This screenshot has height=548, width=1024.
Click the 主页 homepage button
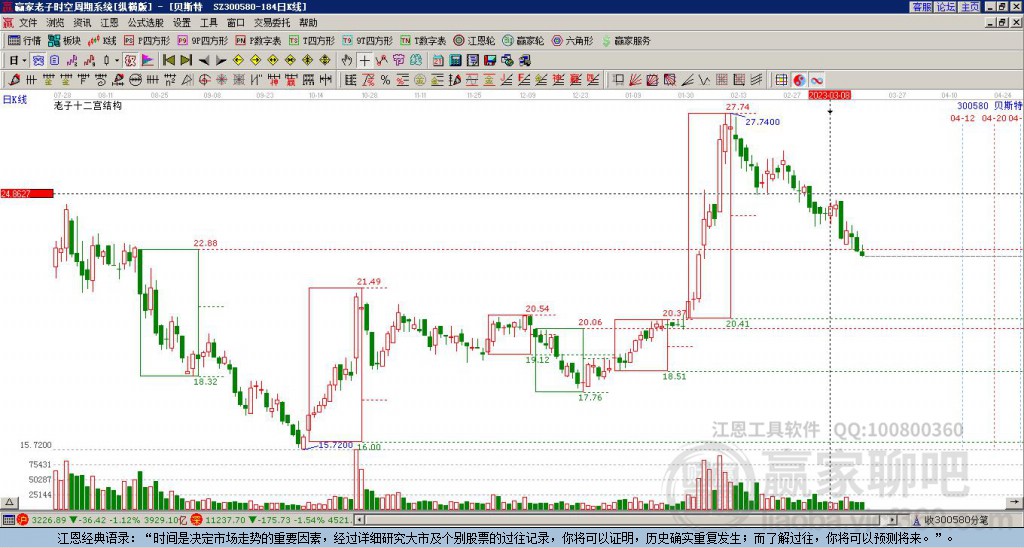point(970,7)
